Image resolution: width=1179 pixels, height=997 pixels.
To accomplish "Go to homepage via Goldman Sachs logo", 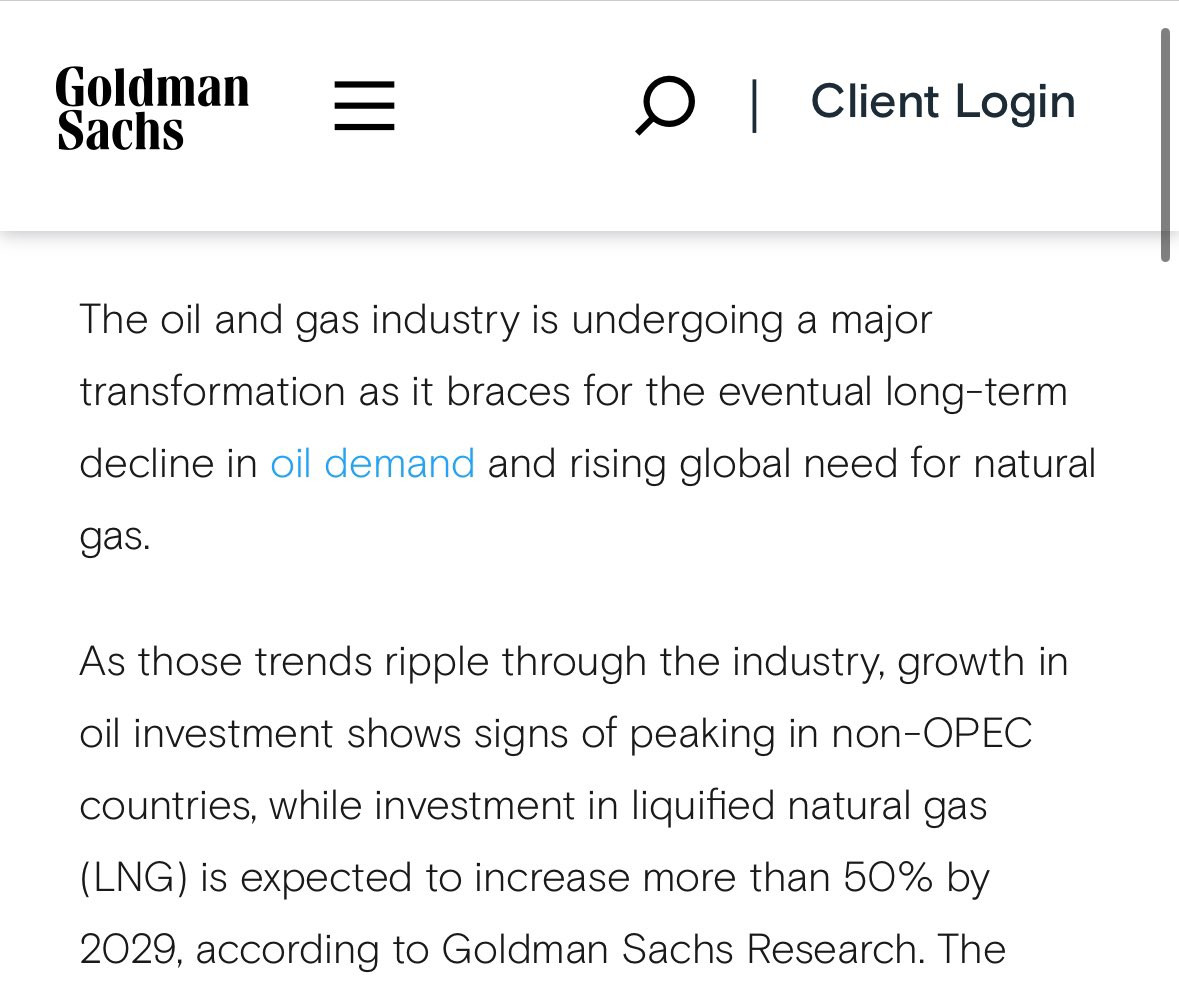I will point(152,108).
